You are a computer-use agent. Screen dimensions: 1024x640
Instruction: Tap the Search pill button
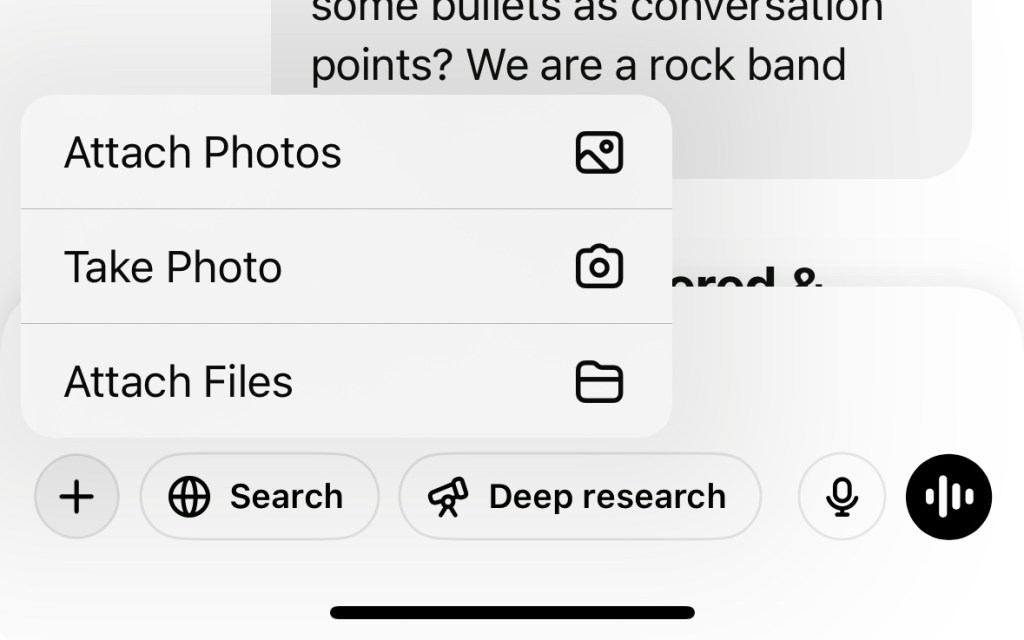click(x=260, y=496)
